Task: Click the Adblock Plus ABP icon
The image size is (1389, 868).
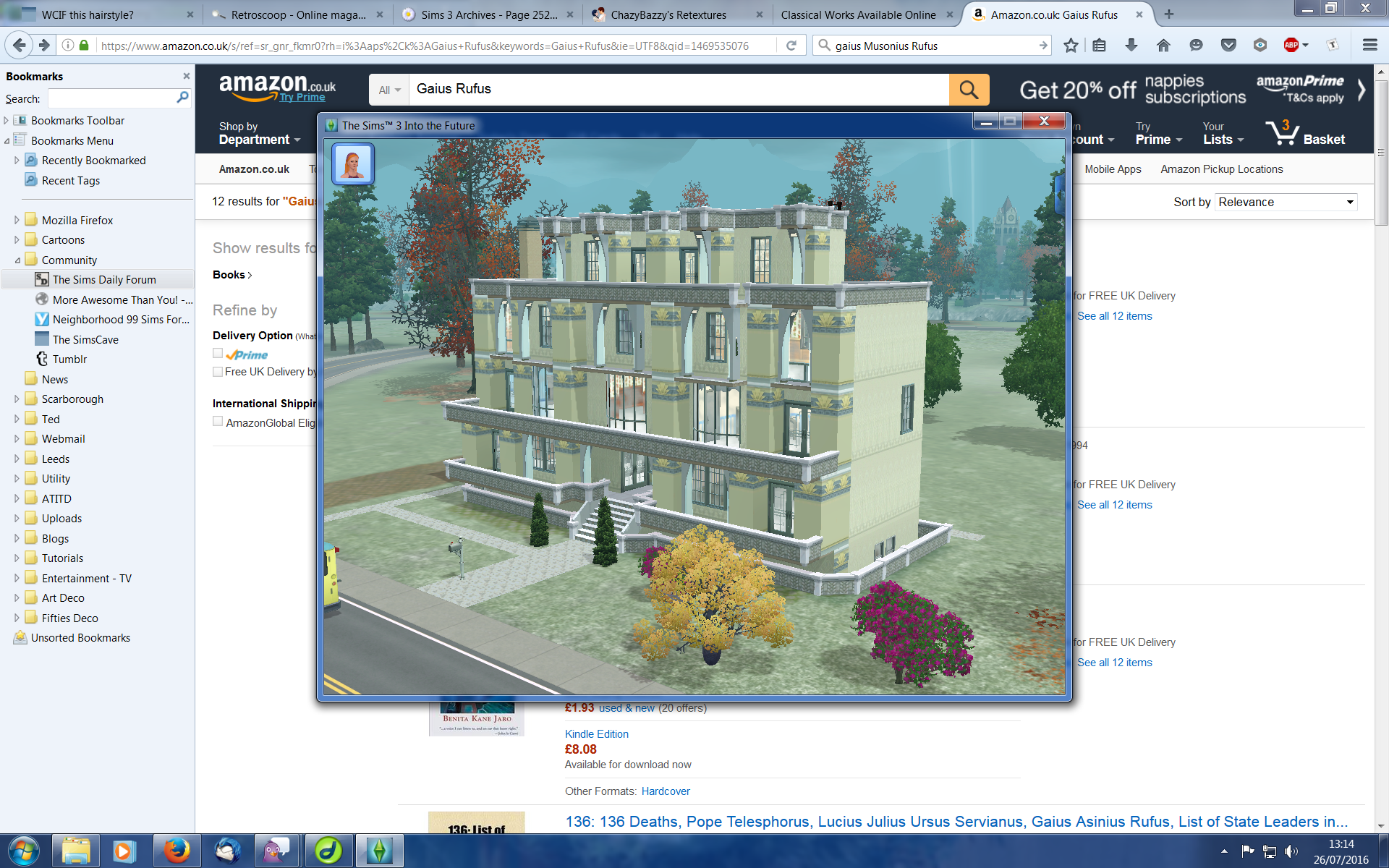Action: coord(1292,46)
